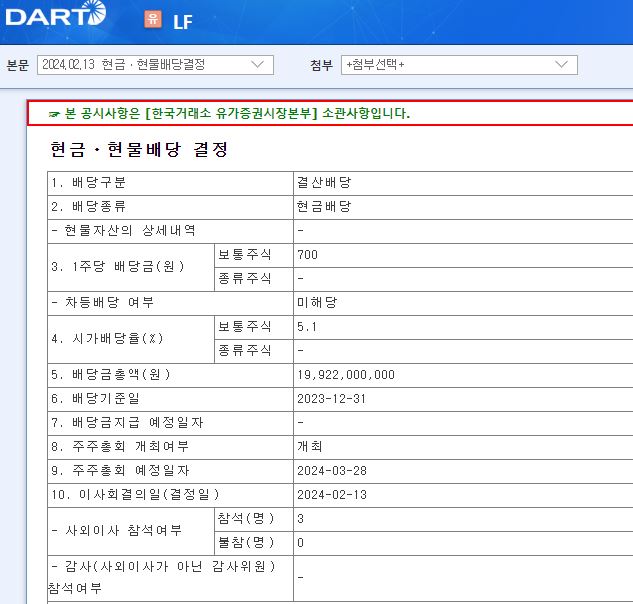Viewport: 633px width, 604px height.
Task: Select the total amount 19,922,000,000
Action: [x=346, y=375]
